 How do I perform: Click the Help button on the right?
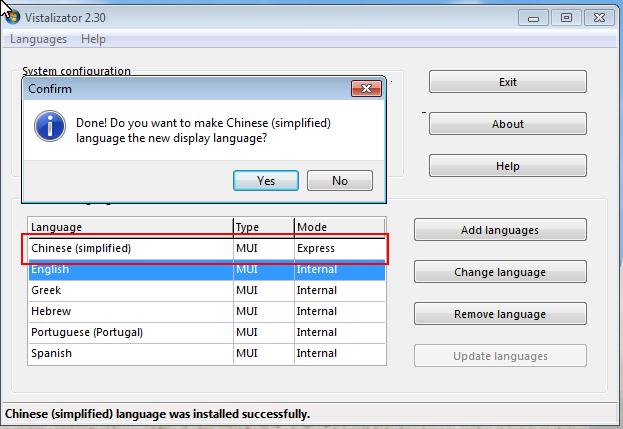point(508,166)
